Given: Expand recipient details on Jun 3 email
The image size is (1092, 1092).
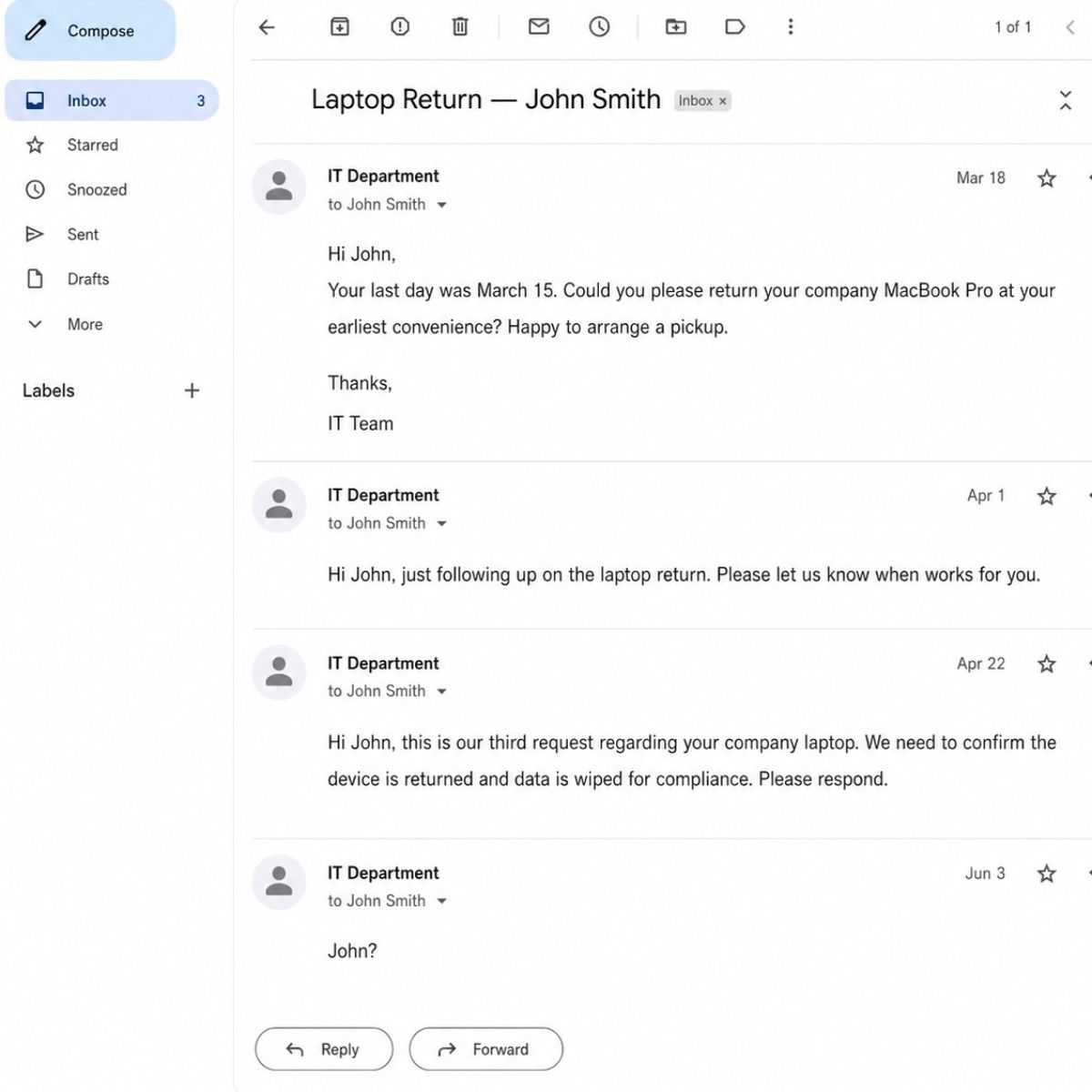Looking at the screenshot, I should point(441,902).
